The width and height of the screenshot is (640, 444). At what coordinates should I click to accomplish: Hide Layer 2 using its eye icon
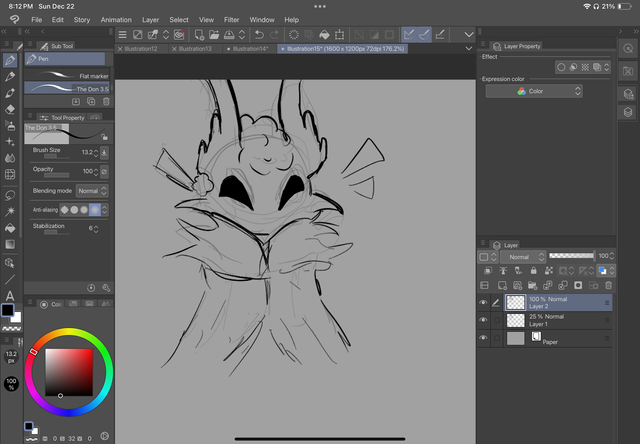pos(484,301)
